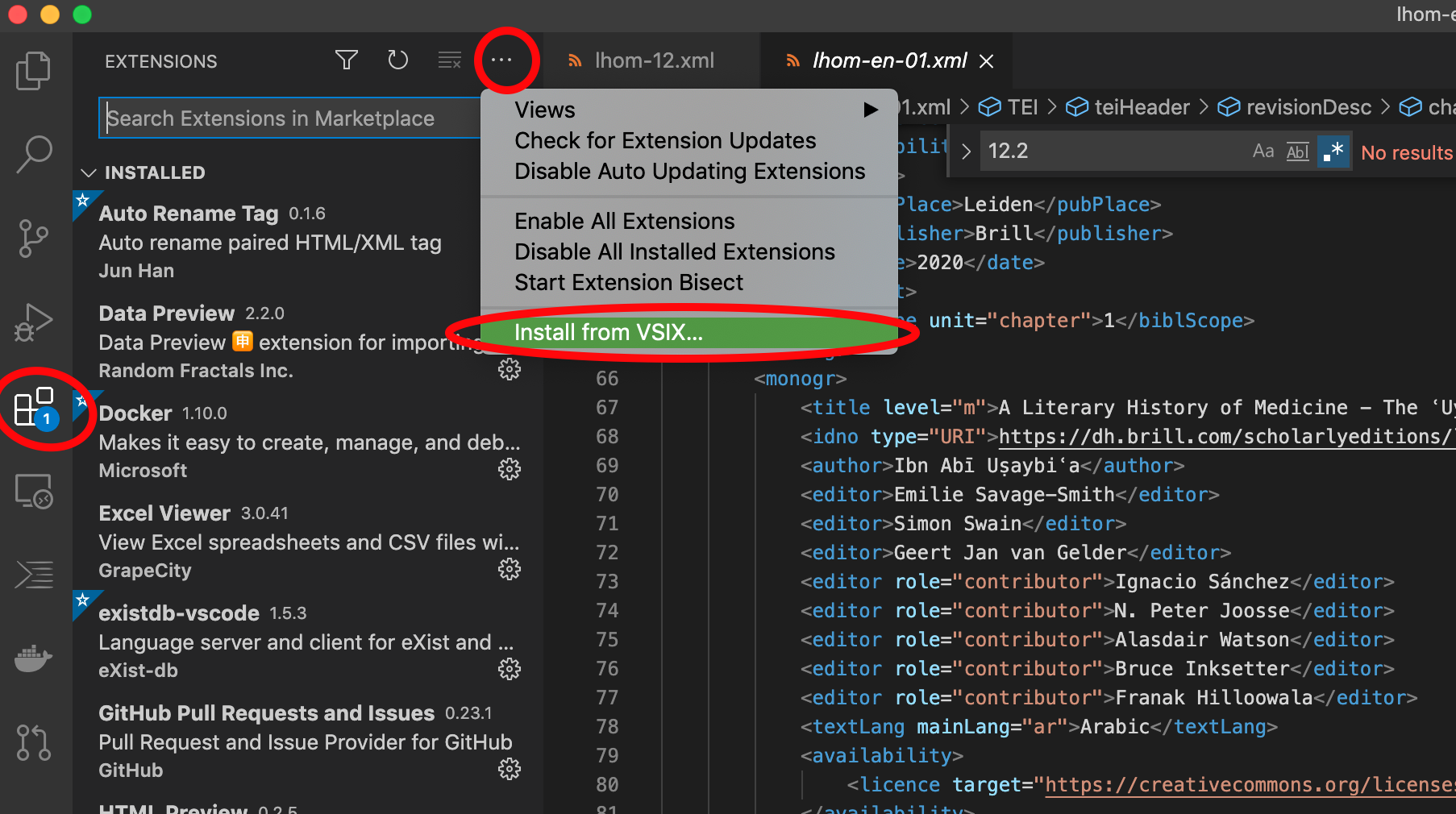Select the Auto Rename Tag extension

307,242
